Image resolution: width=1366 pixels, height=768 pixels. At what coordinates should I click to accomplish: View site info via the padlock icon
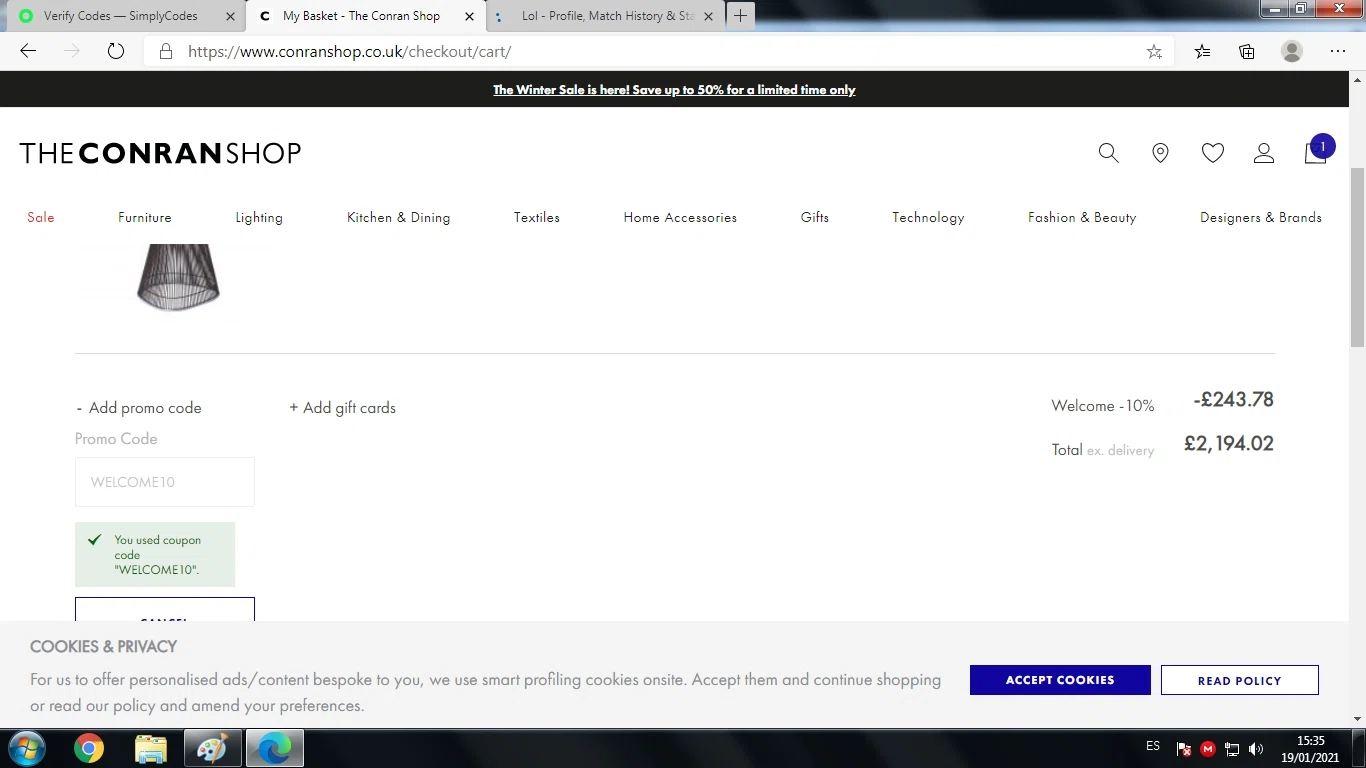(166, 52)
